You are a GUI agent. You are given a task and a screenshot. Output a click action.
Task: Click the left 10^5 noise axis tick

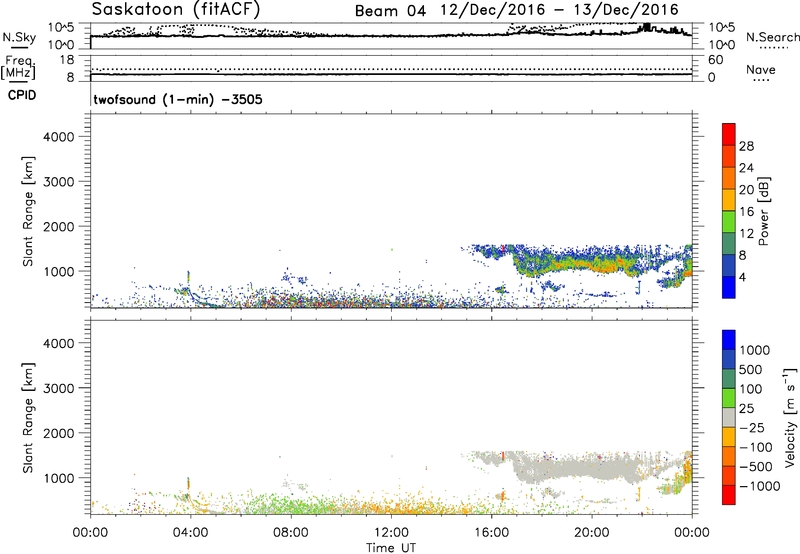point(61,28)
